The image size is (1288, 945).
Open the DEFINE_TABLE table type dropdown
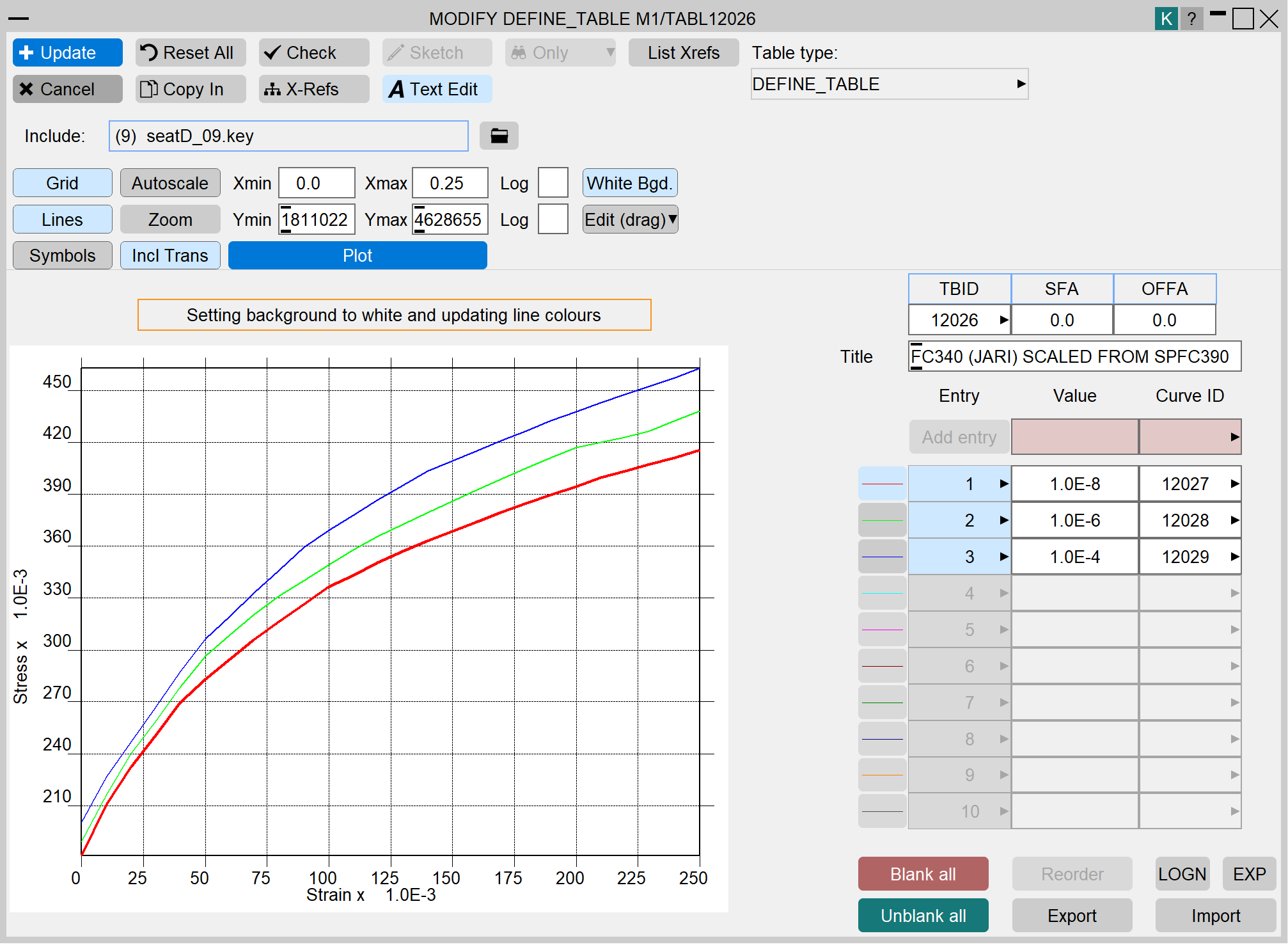889,84
